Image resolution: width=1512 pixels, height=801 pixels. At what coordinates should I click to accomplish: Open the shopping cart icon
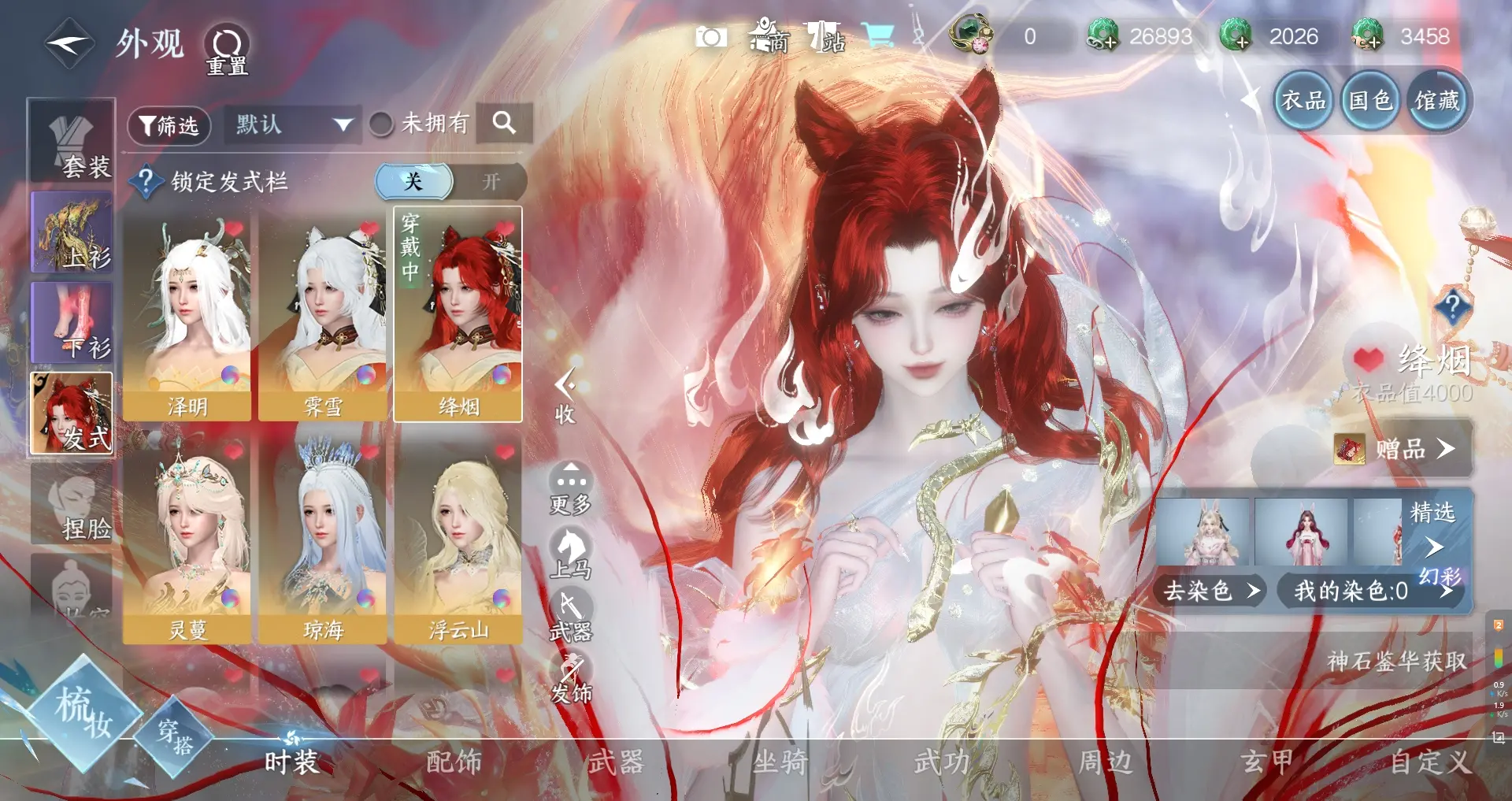point(877,35)
